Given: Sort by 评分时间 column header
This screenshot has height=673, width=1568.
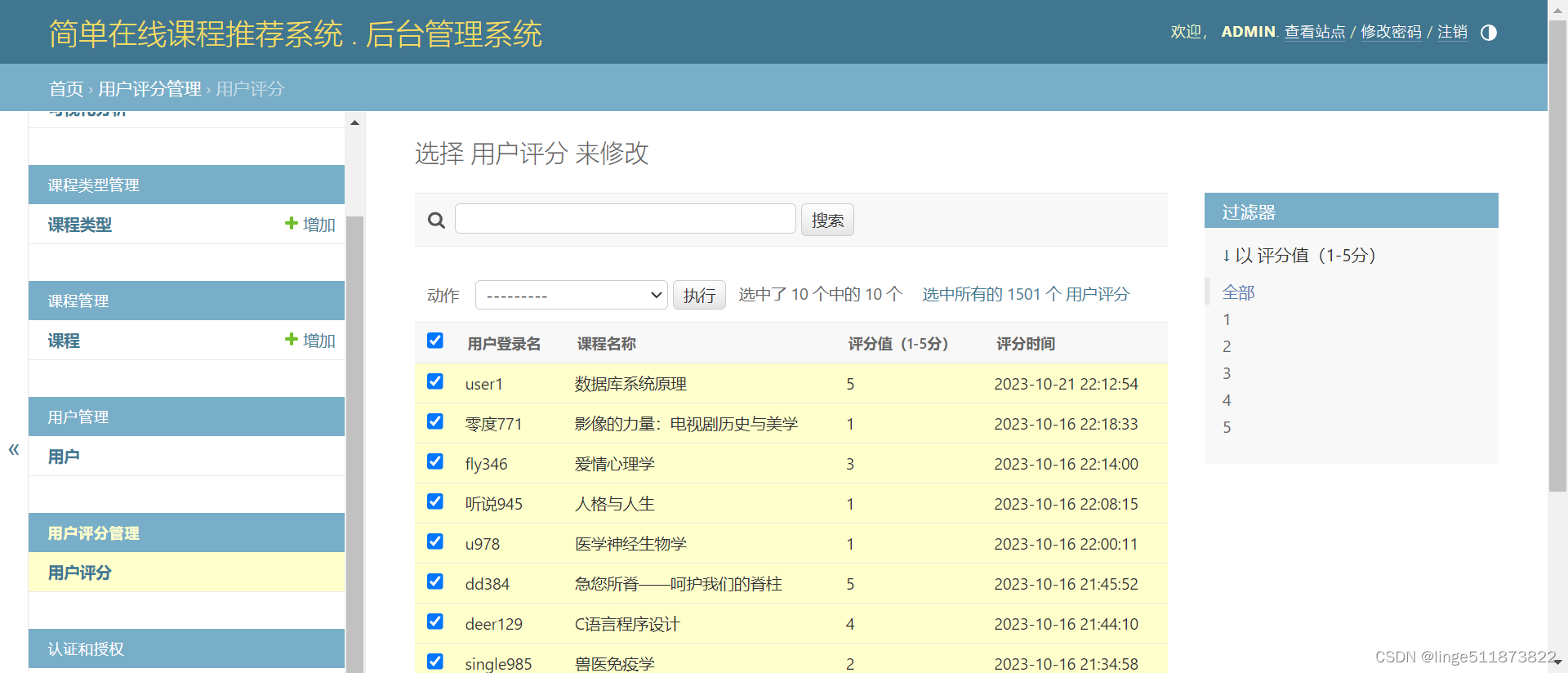Looking at the screenshot, I should (1026, 344).
